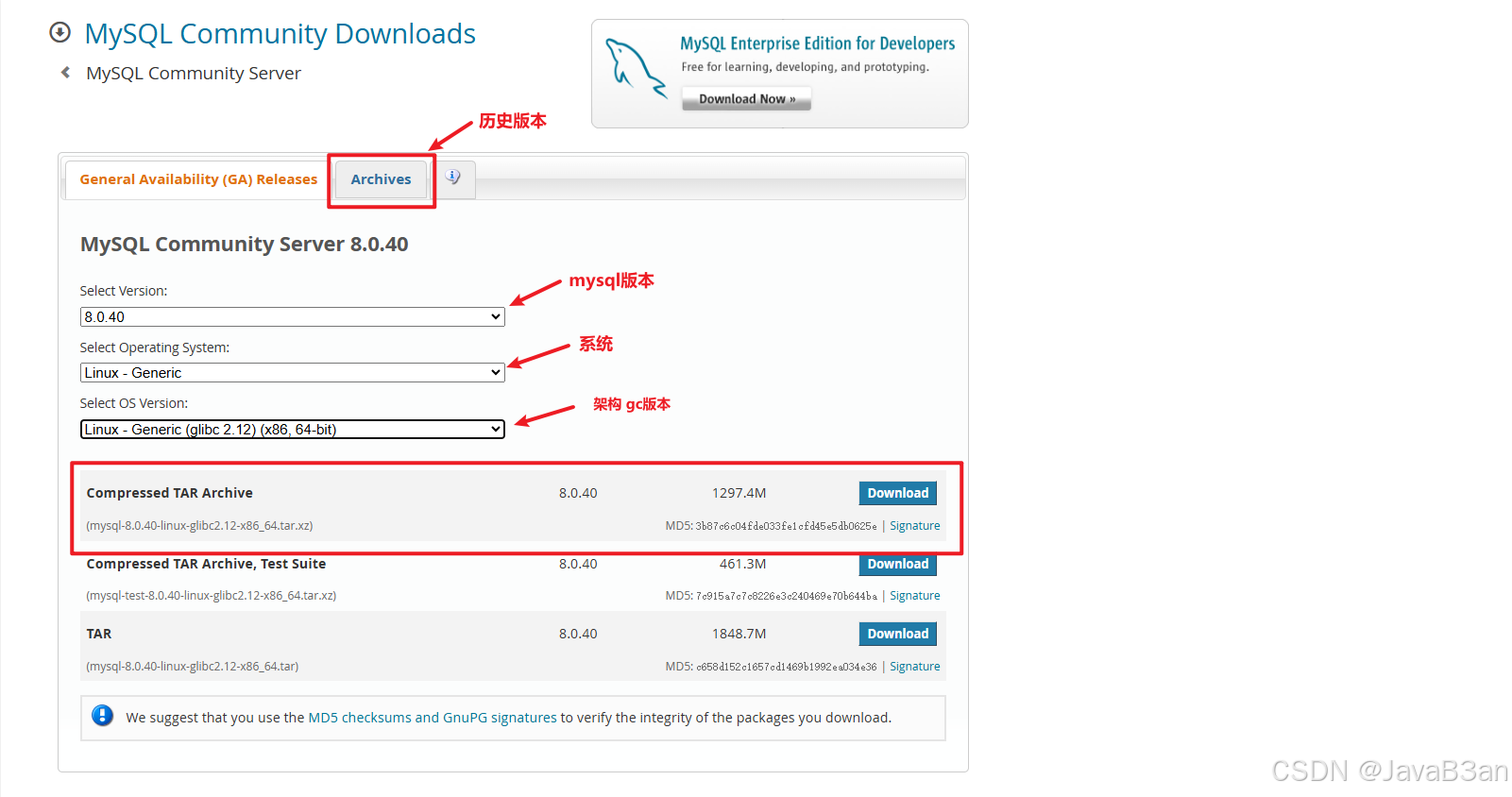
Task: Download the TAR 1848.7M package
Action: (x=898, y=634)
